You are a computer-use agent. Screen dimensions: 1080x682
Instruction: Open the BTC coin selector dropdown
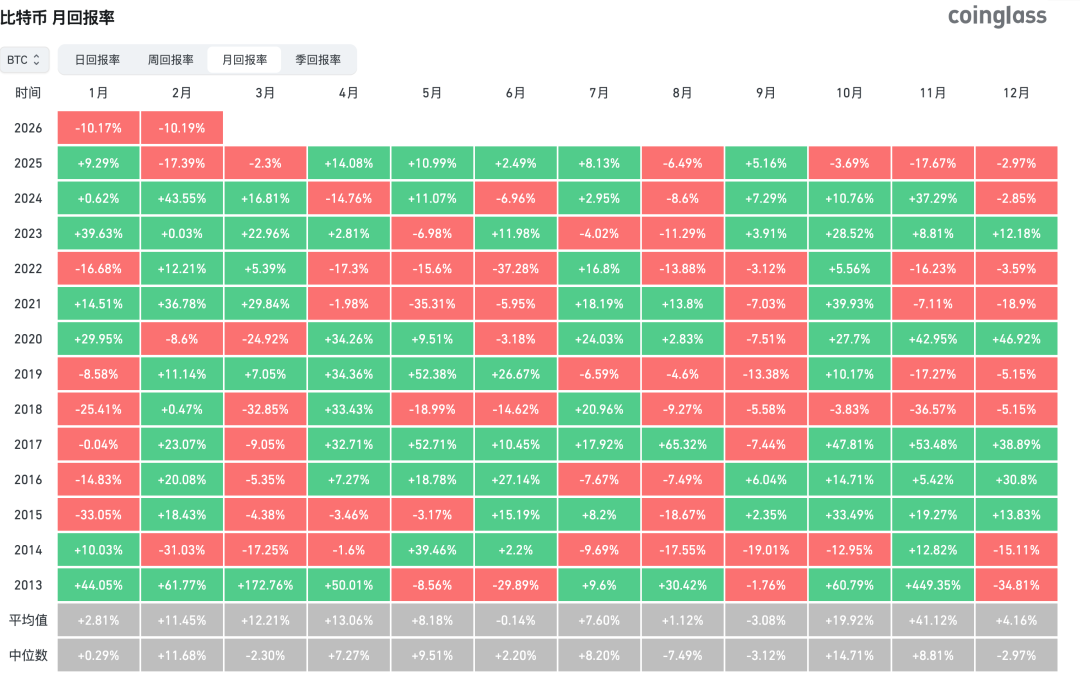24,60
